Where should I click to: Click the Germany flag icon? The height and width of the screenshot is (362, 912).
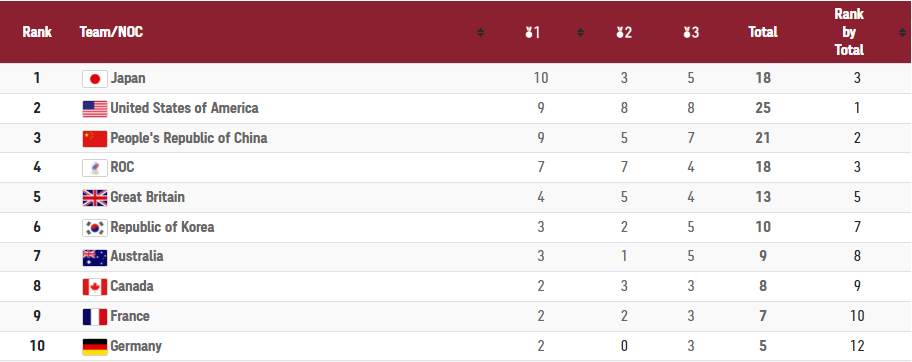click(x=95, y=347)
